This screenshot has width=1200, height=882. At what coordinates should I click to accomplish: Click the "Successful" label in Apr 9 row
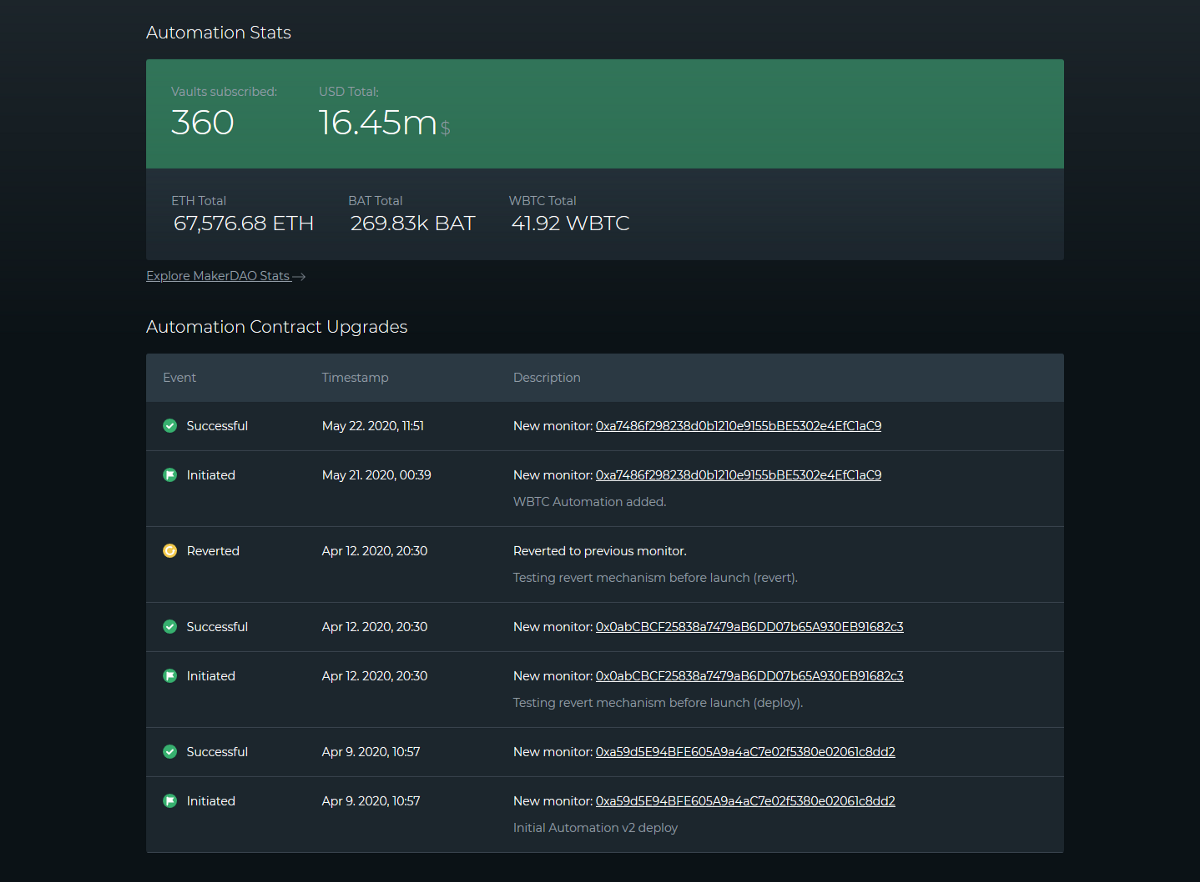click(x=217, y=752)
